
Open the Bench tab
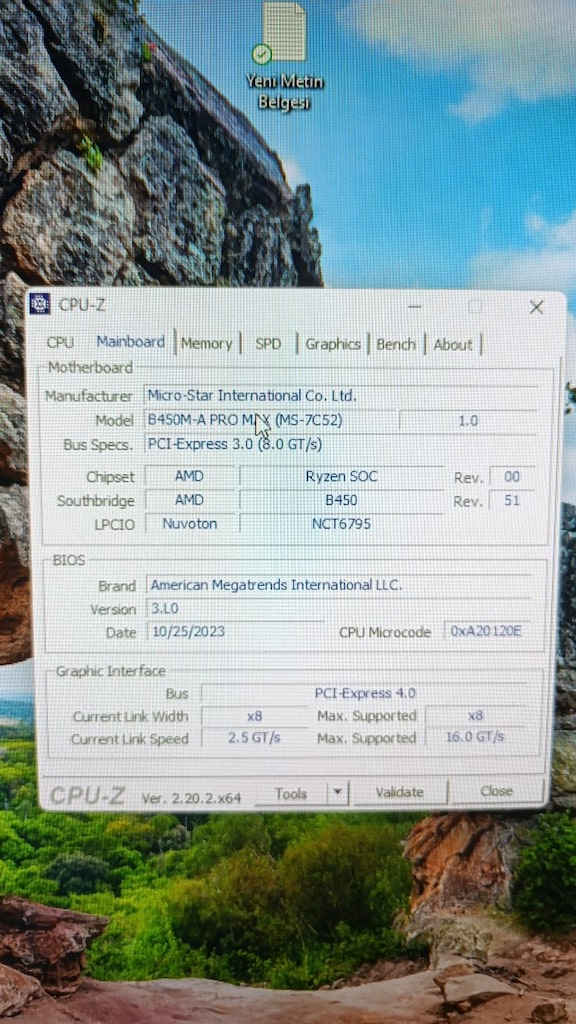click(x=396, y=344)
